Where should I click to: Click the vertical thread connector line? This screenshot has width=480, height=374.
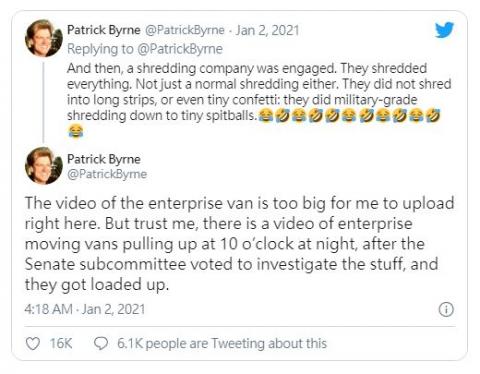pos(43,101)
